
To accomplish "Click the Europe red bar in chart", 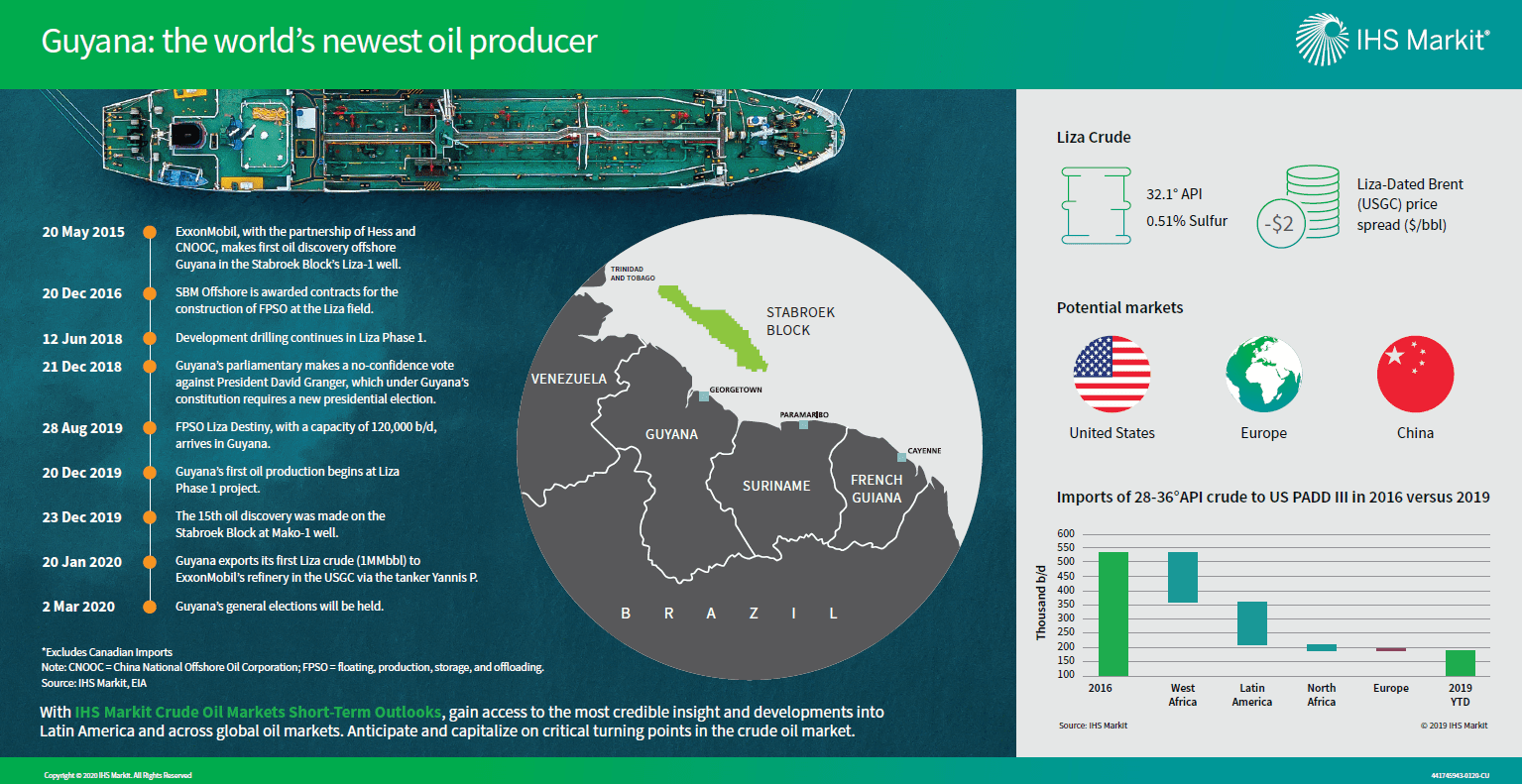I will [1391, 649].
